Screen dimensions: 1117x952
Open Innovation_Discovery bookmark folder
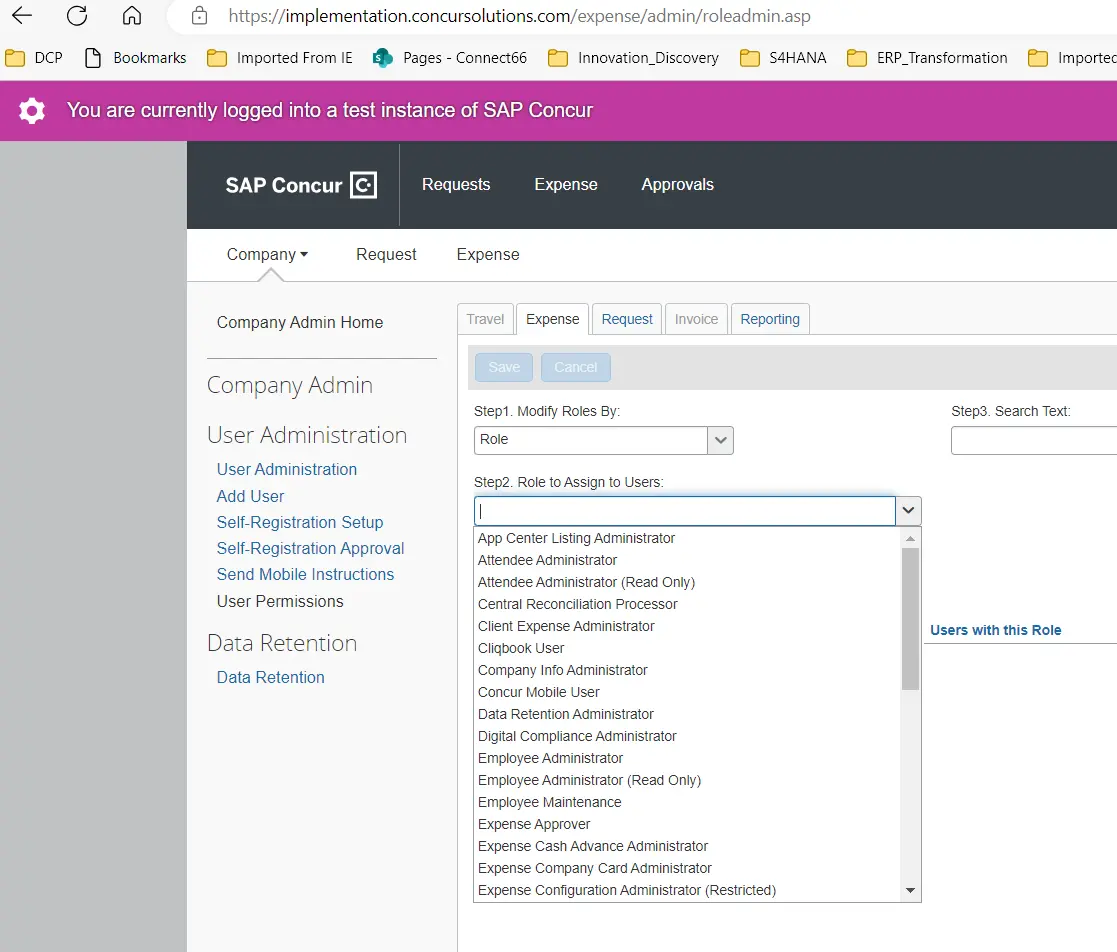point(633,58)
